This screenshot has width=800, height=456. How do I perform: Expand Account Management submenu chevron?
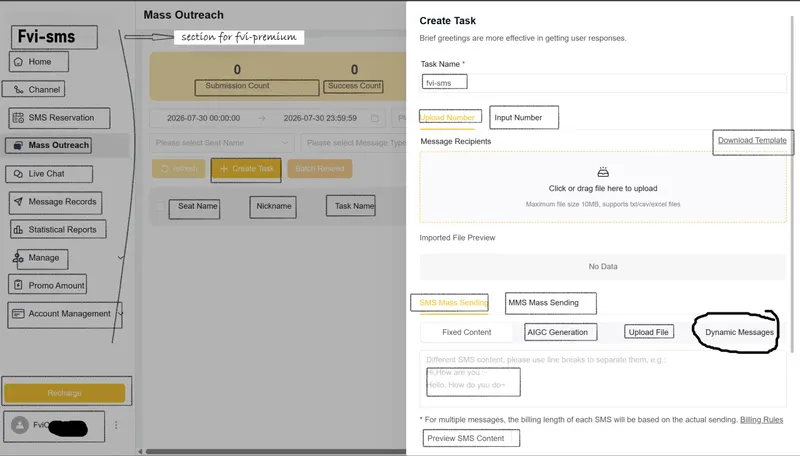[x=121, y=313]
